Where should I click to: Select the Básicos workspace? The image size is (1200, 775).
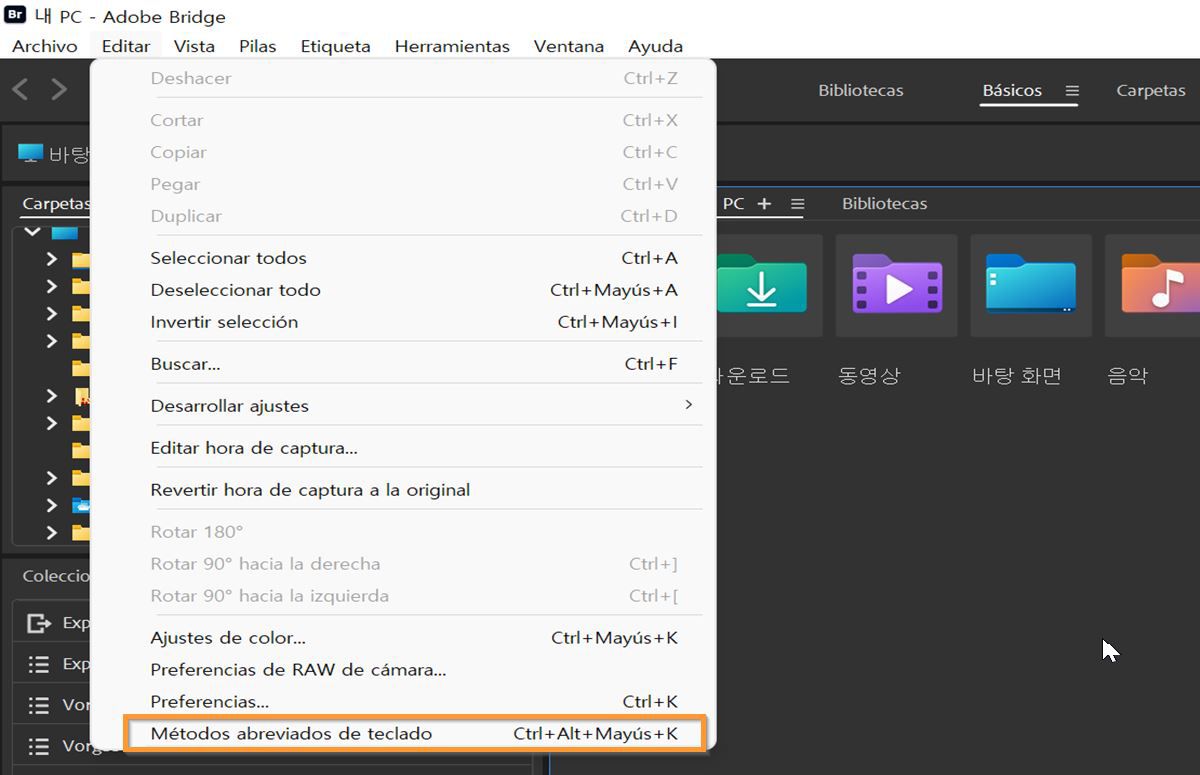(1012, 90)
